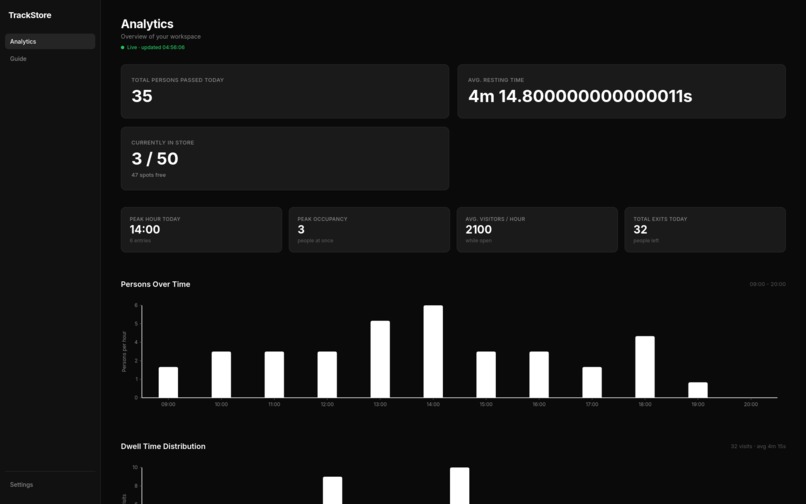The image size is (806, 504).
Task: Click the 20:00 x-axis label
Action: (x=750, y=405)
